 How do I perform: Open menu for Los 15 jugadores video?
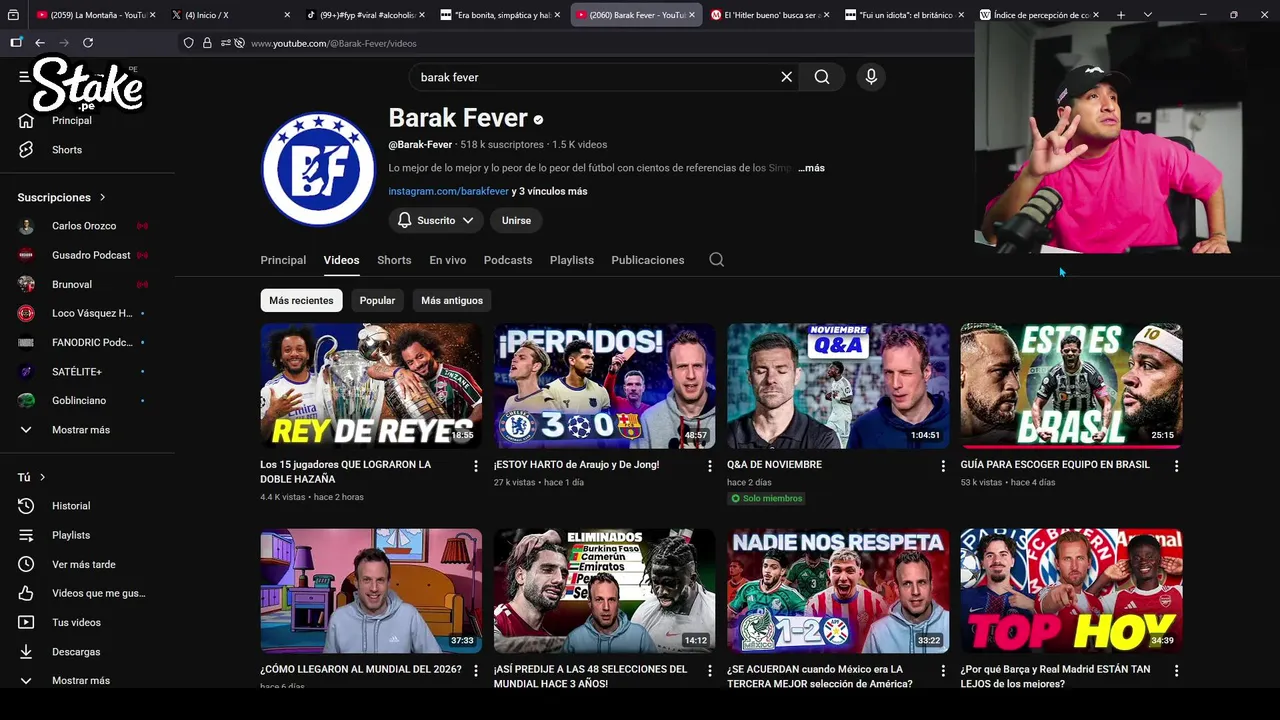[476, 466]
